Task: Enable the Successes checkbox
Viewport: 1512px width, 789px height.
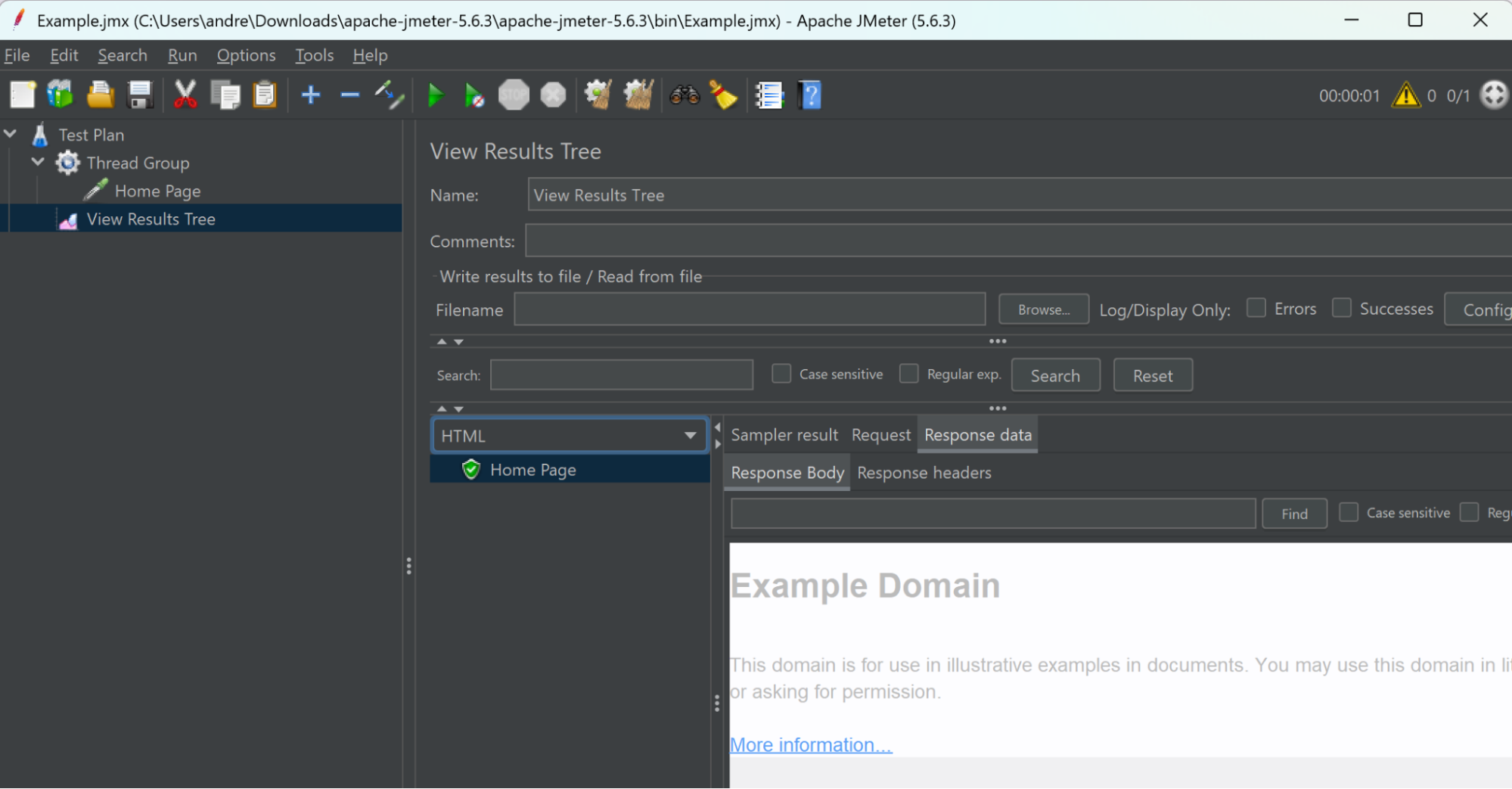Action: [x=1342, y=308]
